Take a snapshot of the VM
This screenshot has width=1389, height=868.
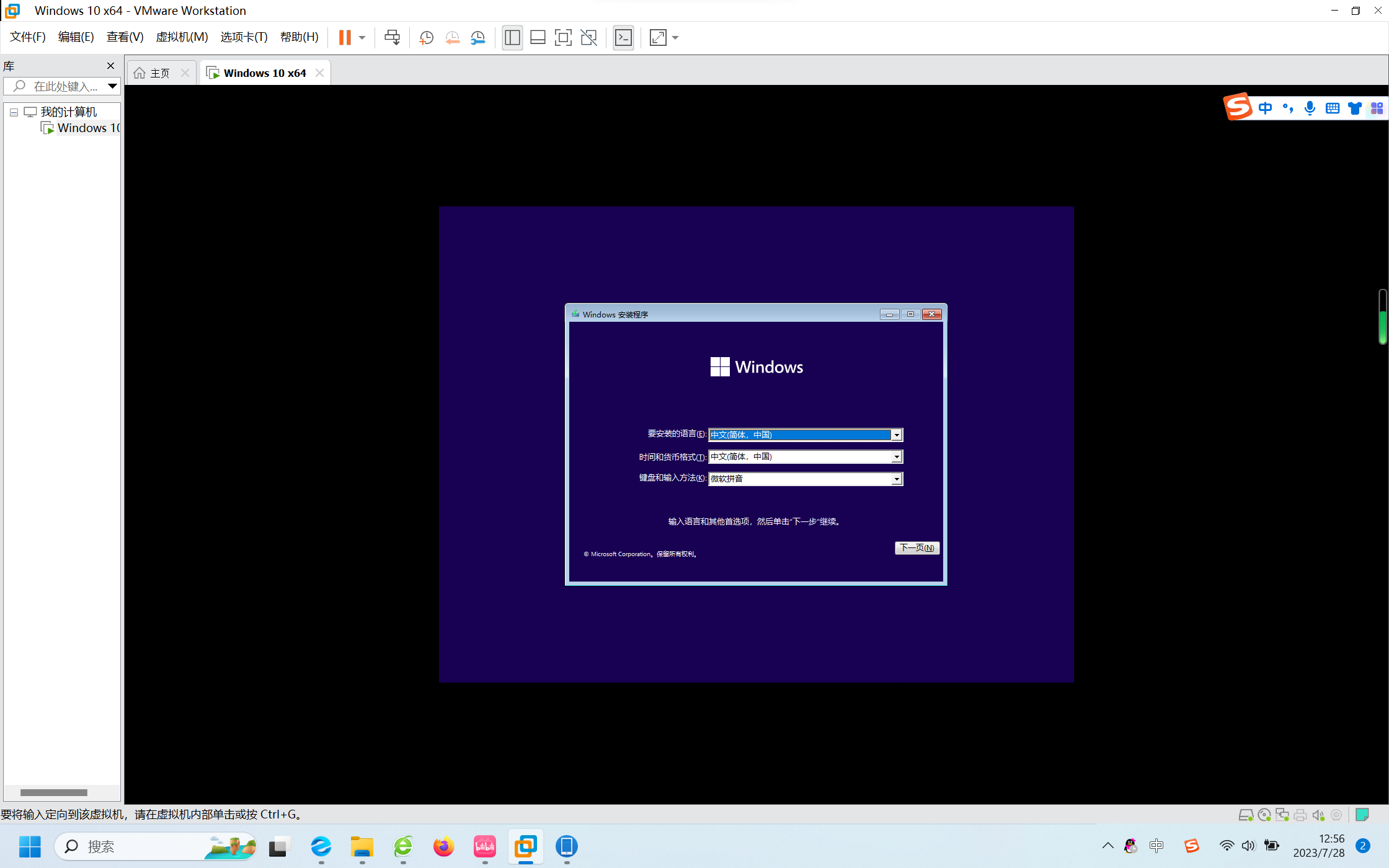click(426, 38)
